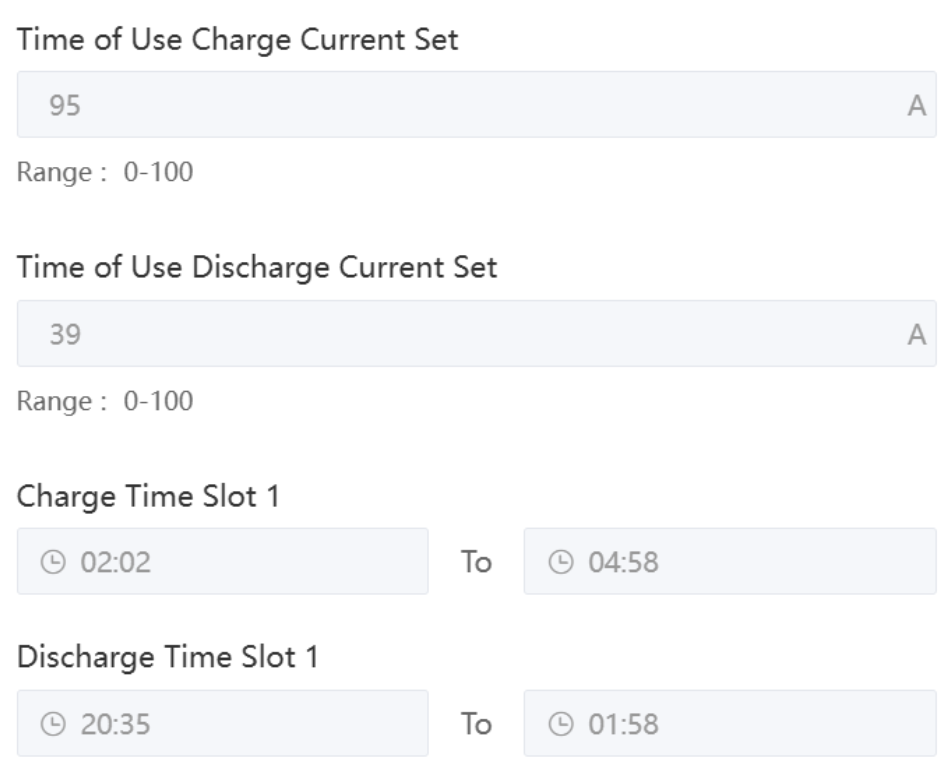Focus the discharge current field showing 39
Image resolution: width=940 pixels, height=772 pixels.
tap(460, 334)
